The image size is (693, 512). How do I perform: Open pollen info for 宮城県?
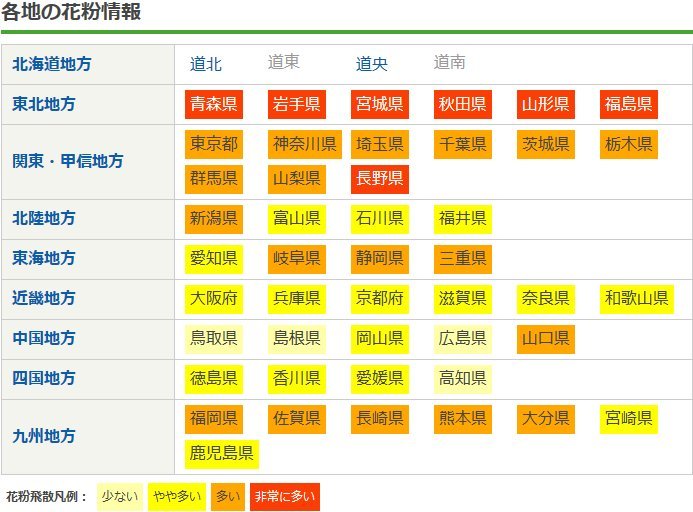tap(380, 104)
